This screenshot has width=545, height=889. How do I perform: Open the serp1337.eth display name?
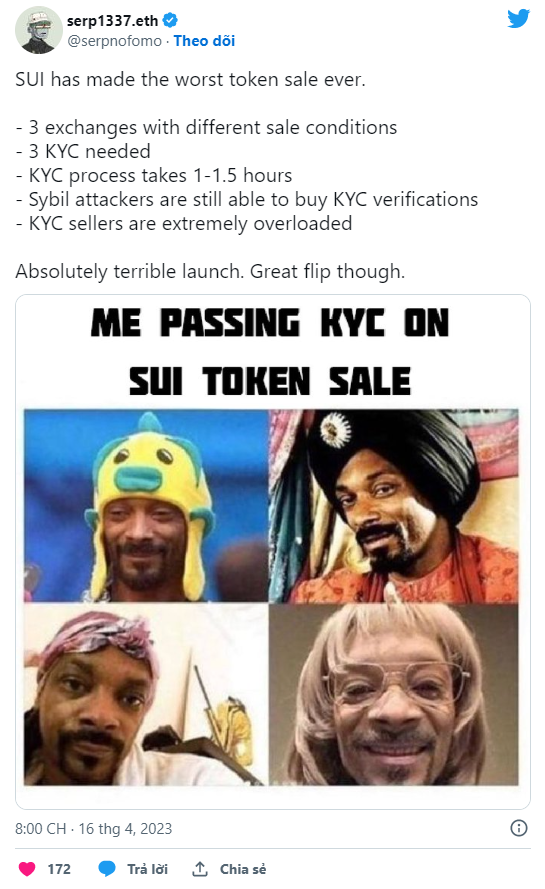coord(112,20)
